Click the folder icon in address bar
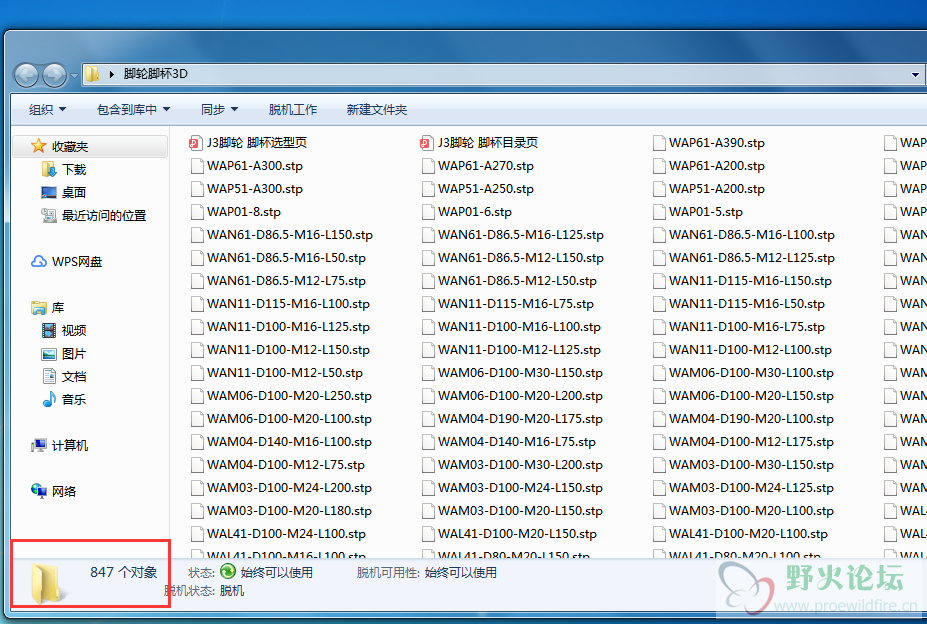The width and height of the screenshot is (927, 624). coord(92,74)
